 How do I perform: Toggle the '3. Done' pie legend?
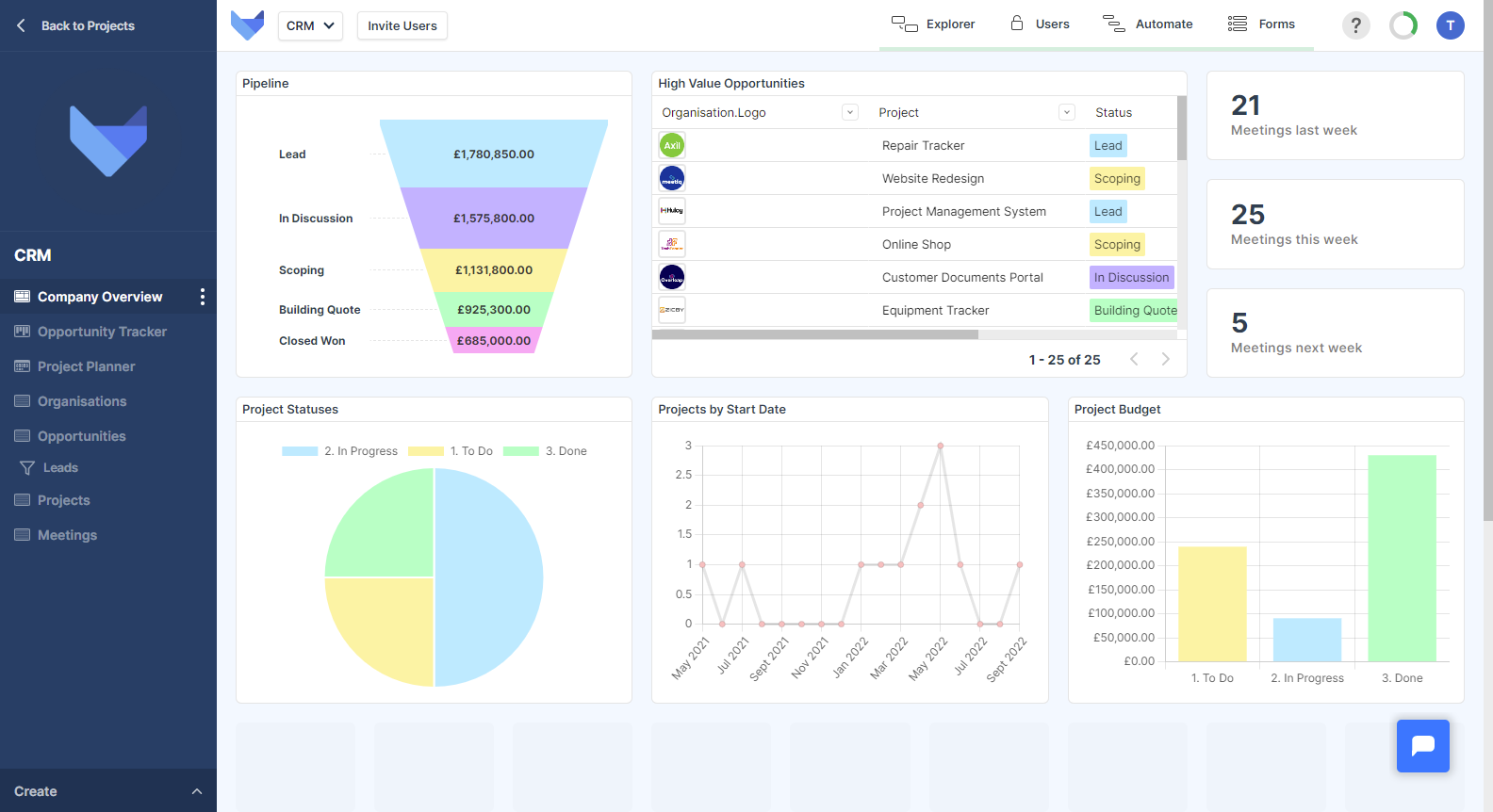pyautogui.click(x=545, y=451)
